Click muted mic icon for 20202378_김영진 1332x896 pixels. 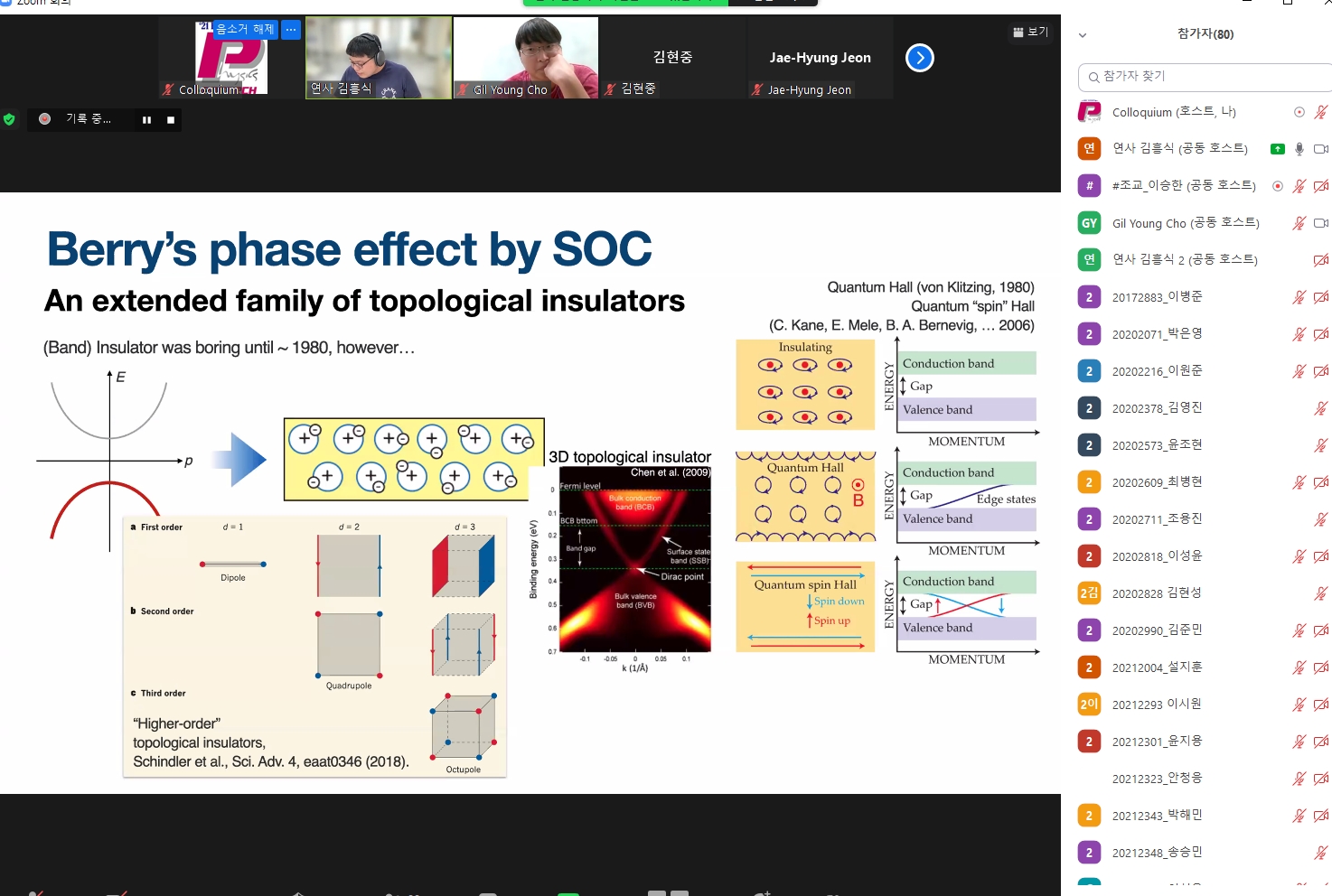pyautogui.click(x=1320, y=408)
